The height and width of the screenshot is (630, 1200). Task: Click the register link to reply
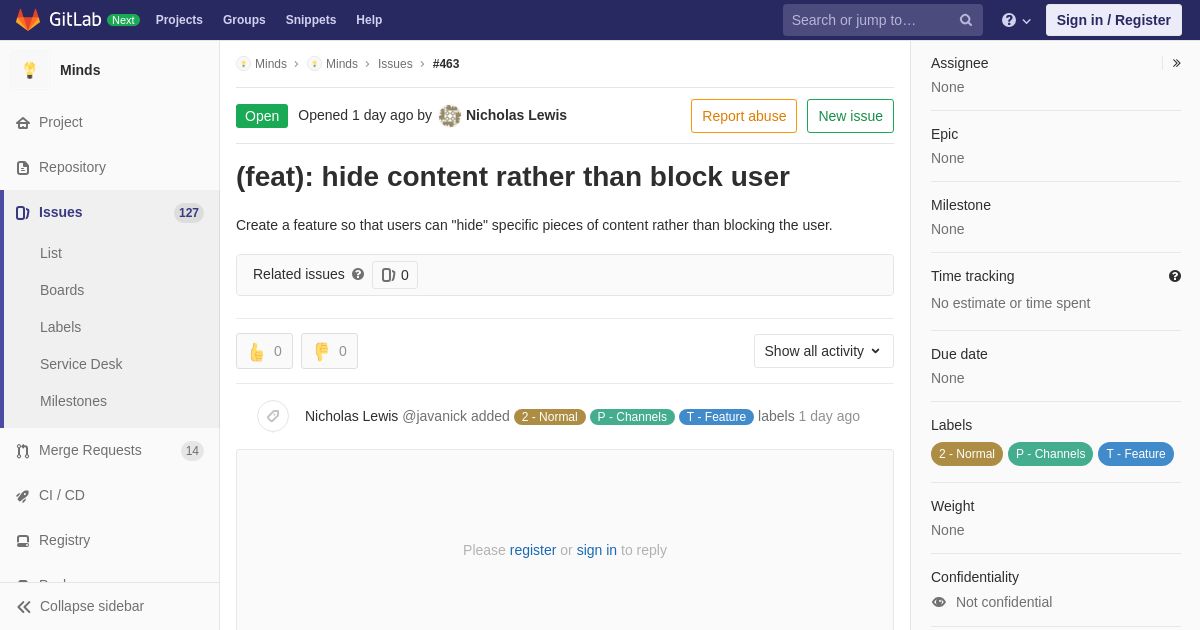point(533,550)
